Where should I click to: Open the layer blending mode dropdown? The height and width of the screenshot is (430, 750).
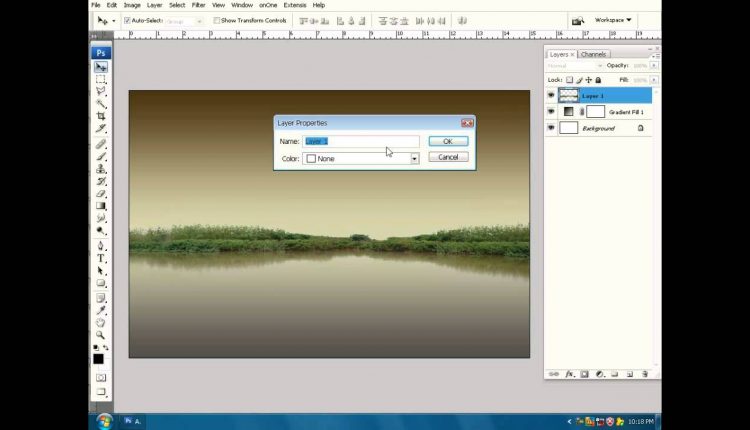(574, 66)
